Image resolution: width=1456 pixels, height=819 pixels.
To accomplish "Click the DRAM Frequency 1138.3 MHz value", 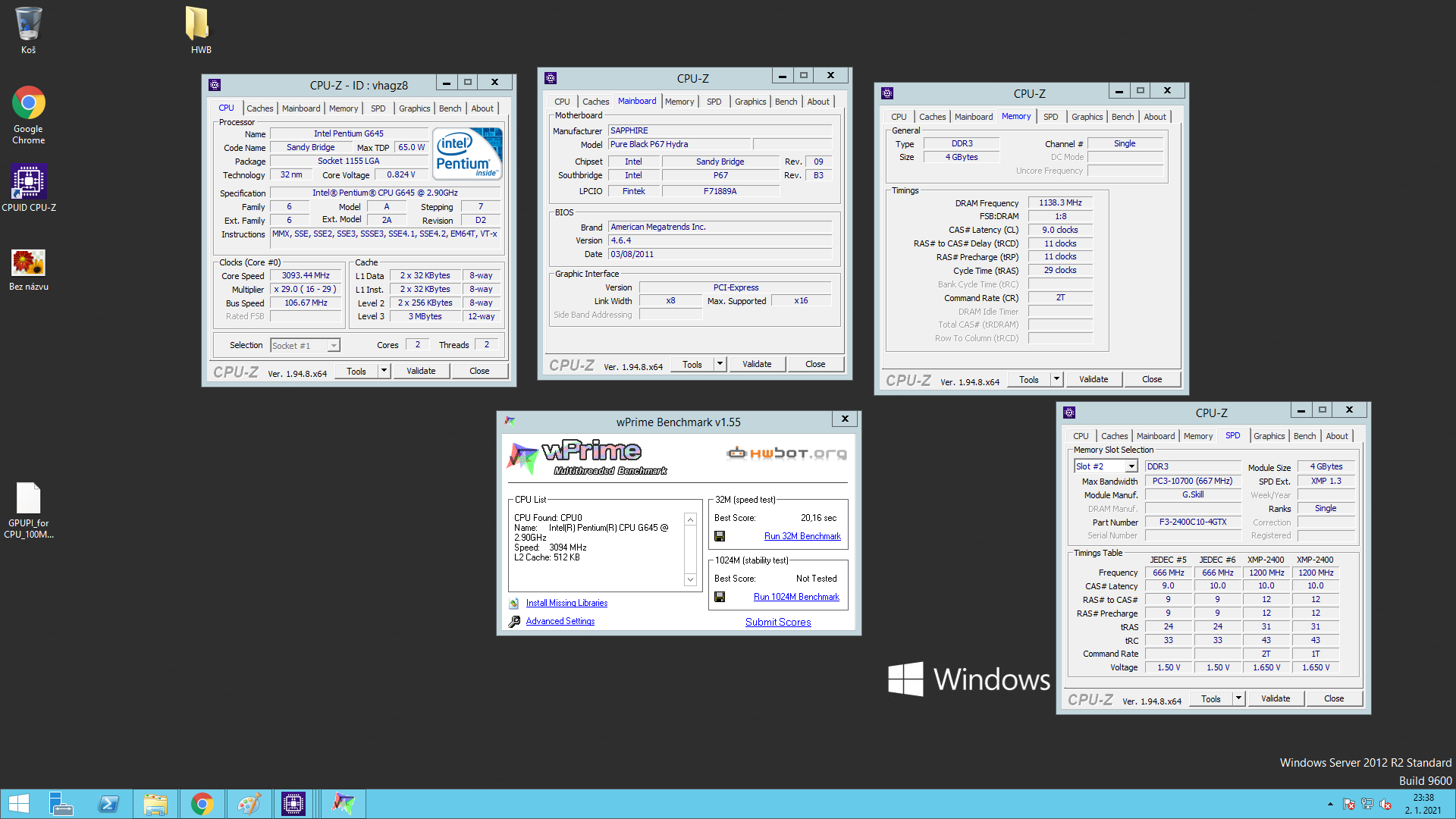I will [1060, 202].
